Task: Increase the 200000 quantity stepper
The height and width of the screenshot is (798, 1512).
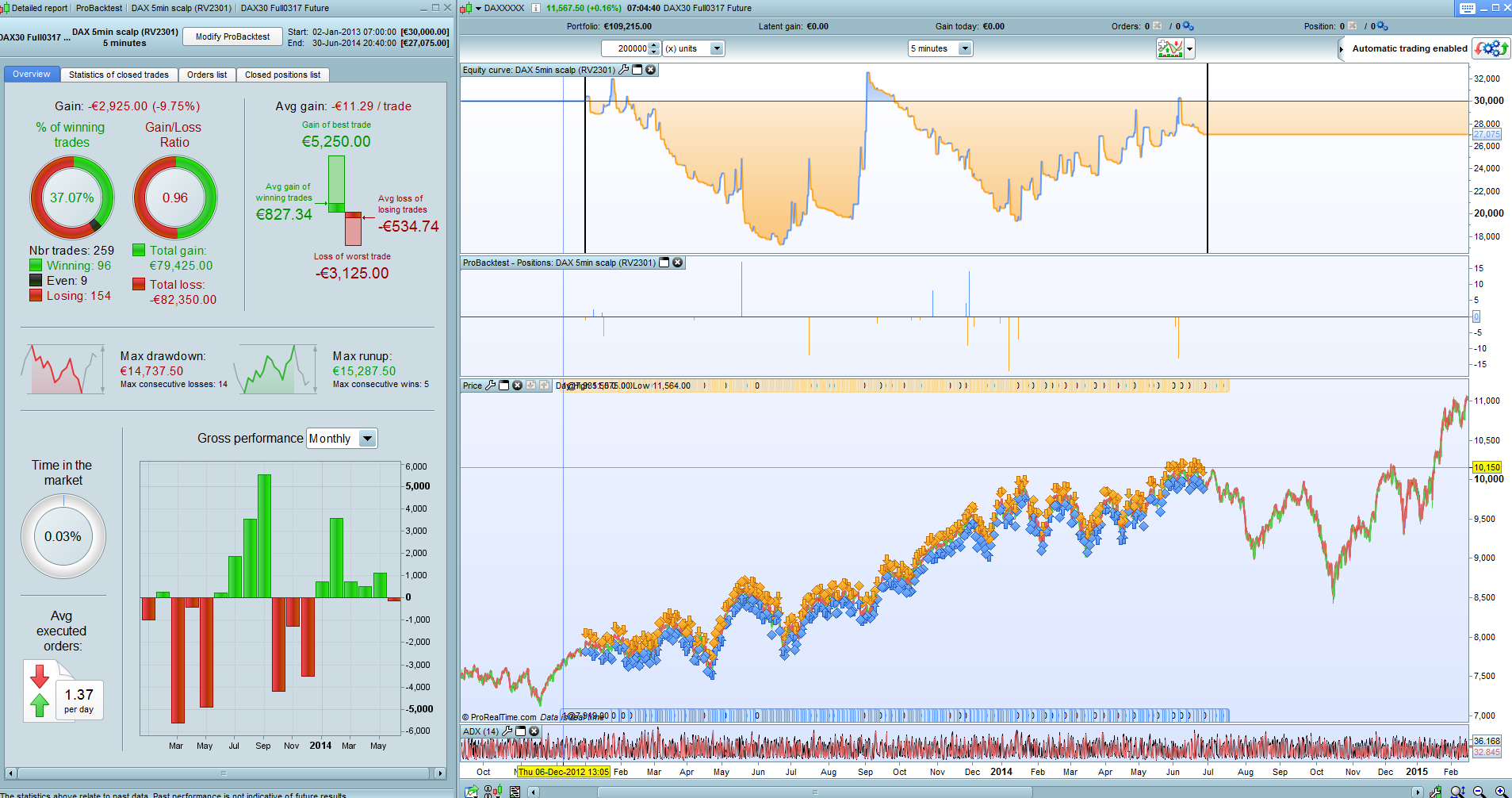Action: click(x=654, y=45)
